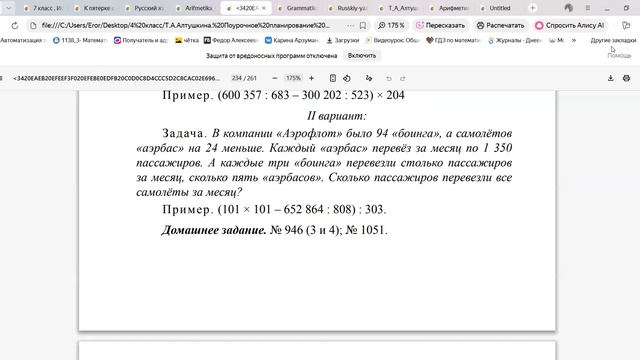This screenshot has height=360, width=640.
Task: Open the ГДЗ по математи bookmark
Action: click(x=454, y=40)
